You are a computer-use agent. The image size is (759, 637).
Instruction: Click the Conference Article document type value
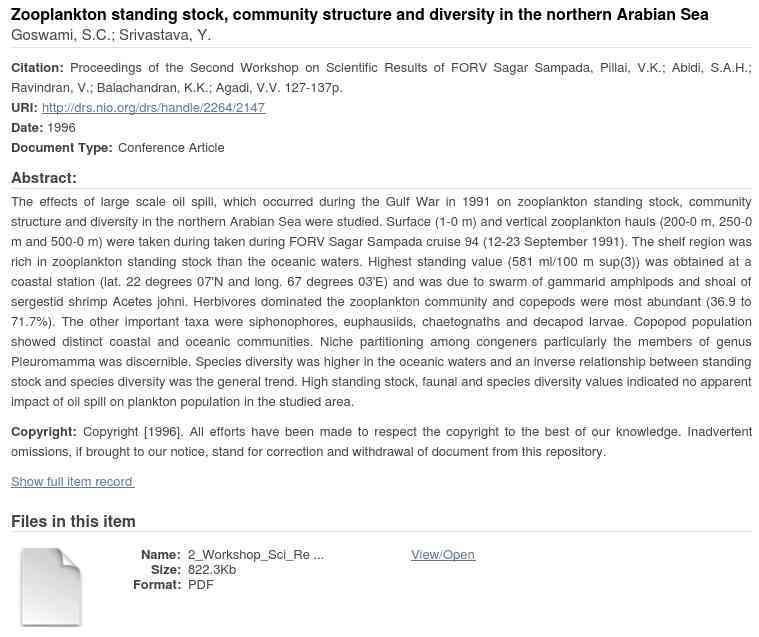(x=171, y=148)
